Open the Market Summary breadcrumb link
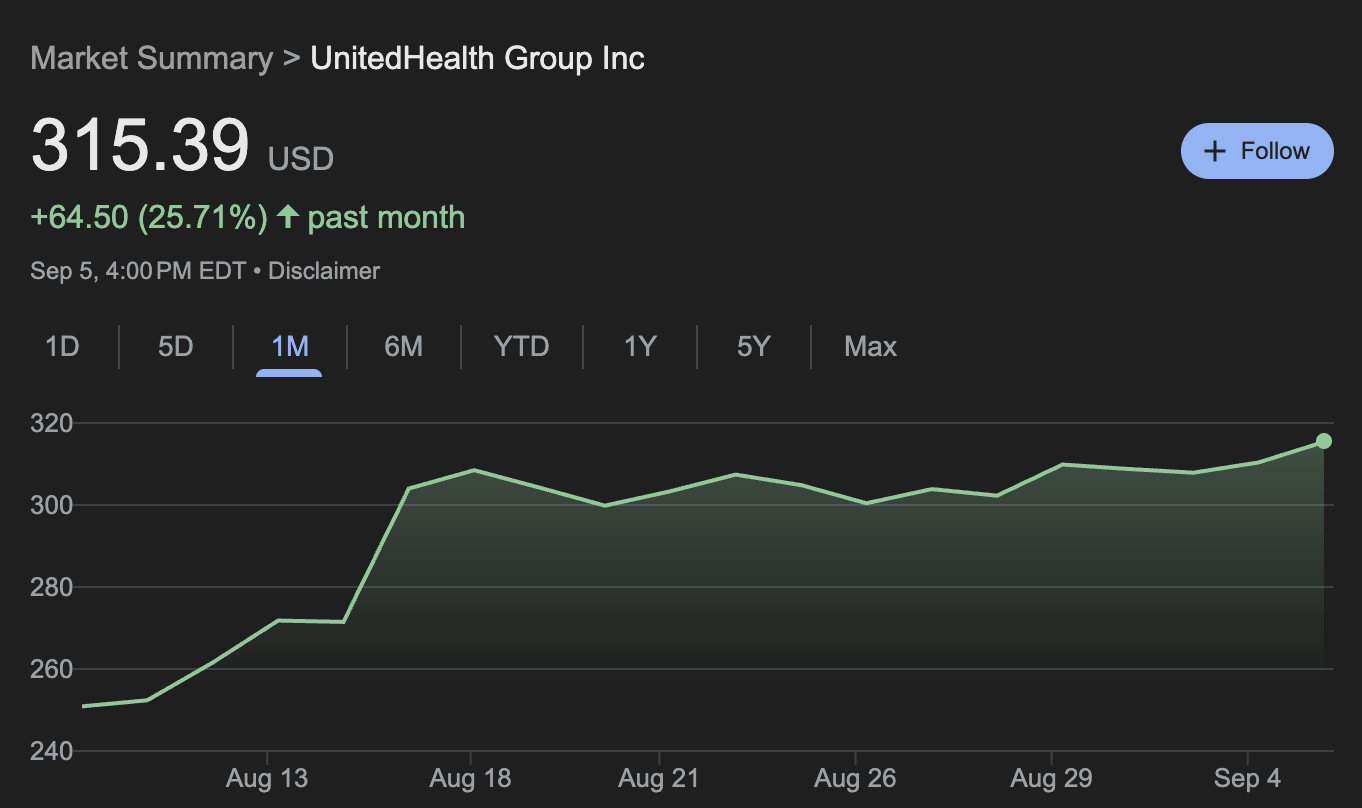 (151, 58)
